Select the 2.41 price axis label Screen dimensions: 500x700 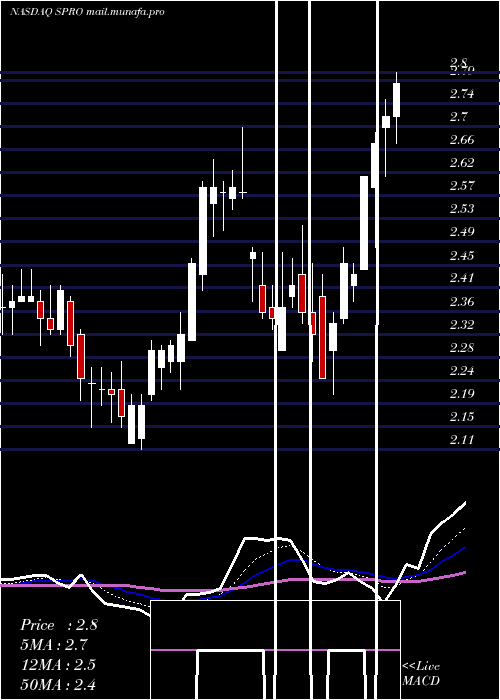(x=462, y=278)
